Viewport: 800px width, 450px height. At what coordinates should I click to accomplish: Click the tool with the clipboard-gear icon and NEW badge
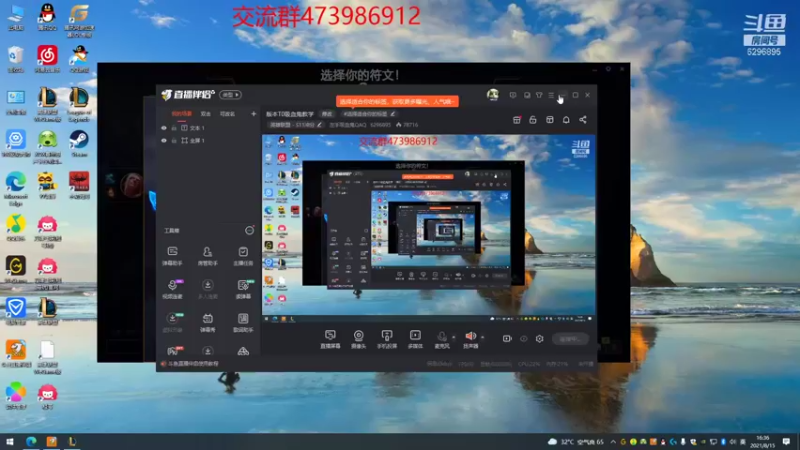click(x=243, y=289)
